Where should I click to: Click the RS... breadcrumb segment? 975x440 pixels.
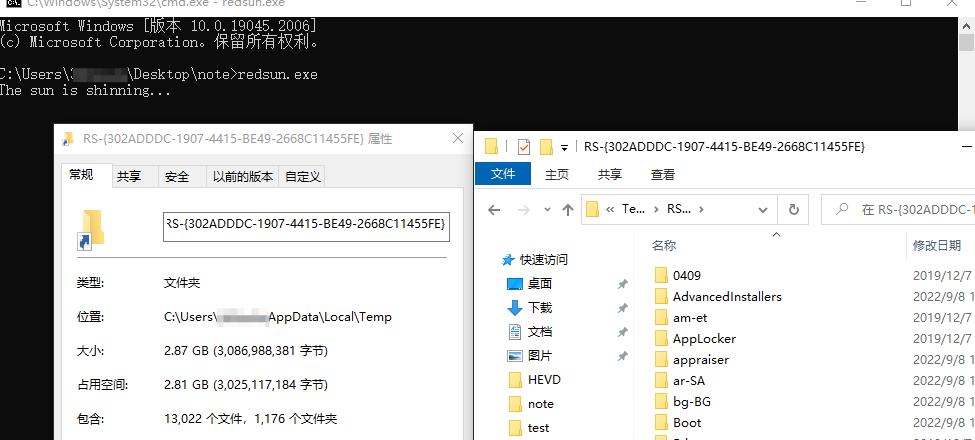click(678, 209)
